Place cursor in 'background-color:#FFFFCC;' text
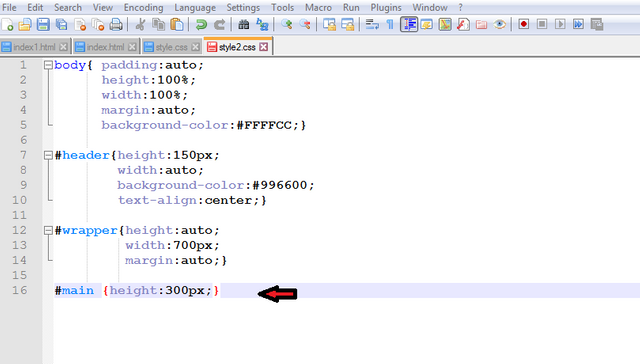 [203, 125]
